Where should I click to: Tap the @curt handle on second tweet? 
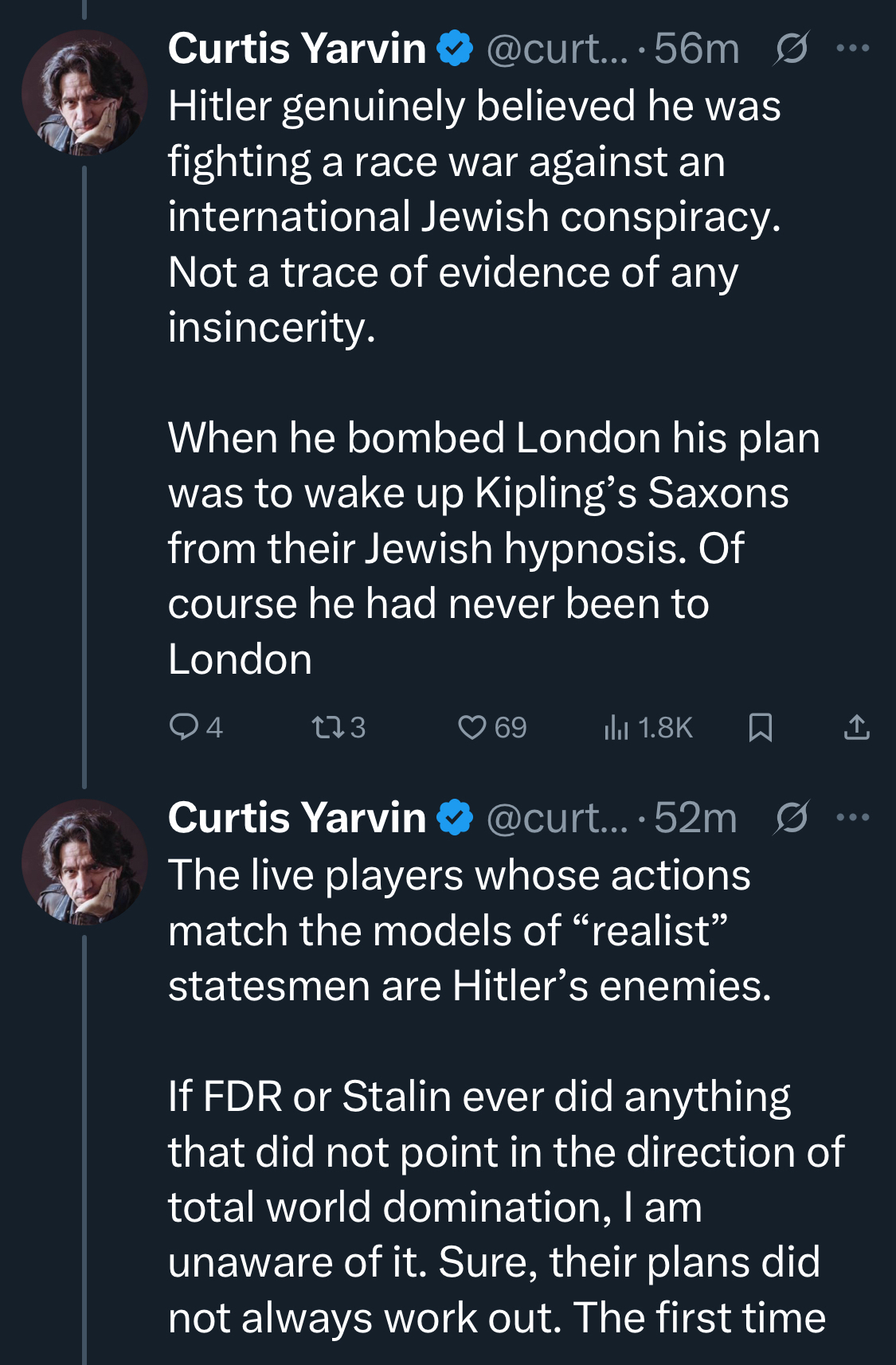tap(557, 818)
